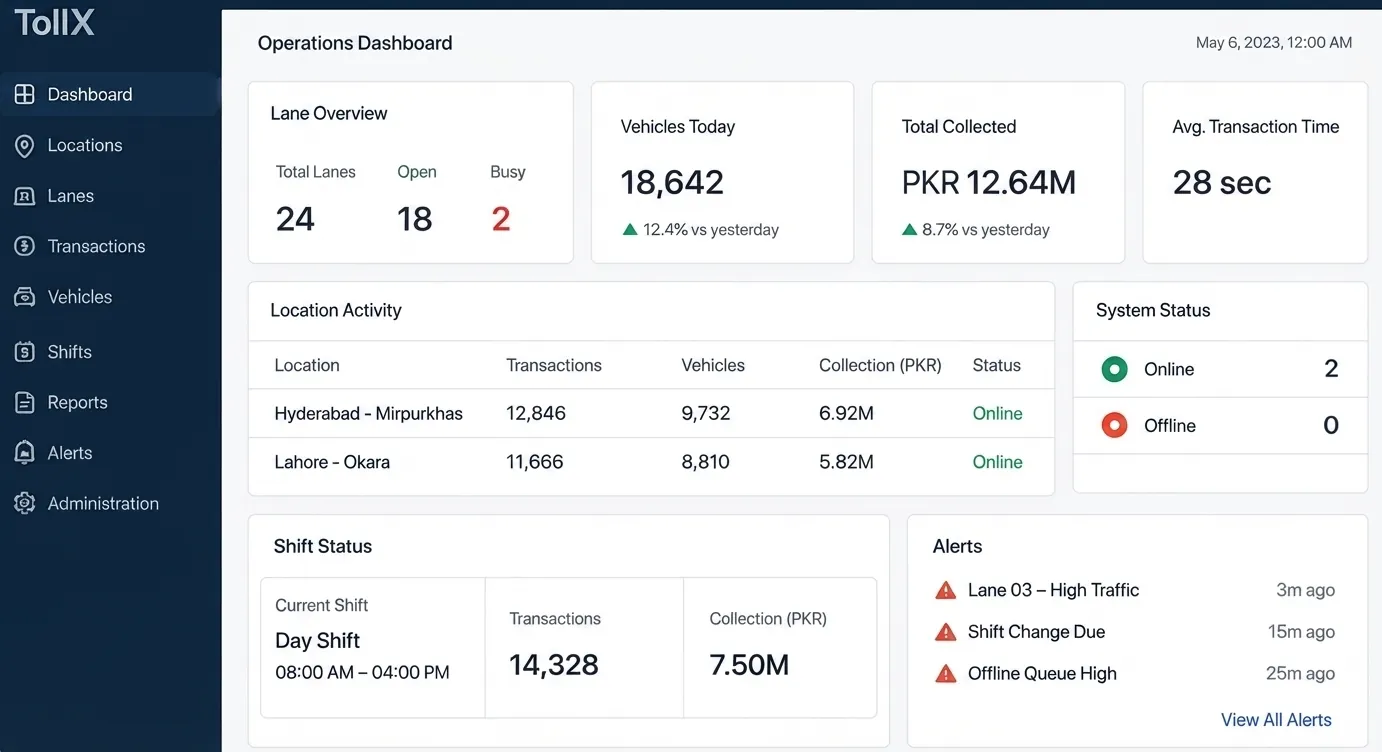Click the Dashboard grid icon in sidebar
Image resolution: width=1382 pixels, height=752 pixels.
point(25,94)
